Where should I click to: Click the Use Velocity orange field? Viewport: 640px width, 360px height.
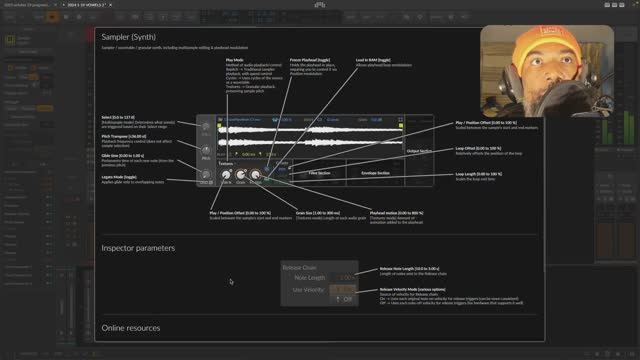343,289
